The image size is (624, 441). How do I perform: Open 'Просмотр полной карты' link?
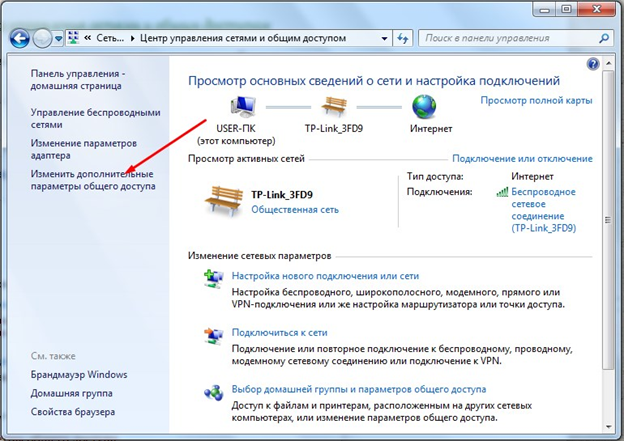tap(536, 100)
